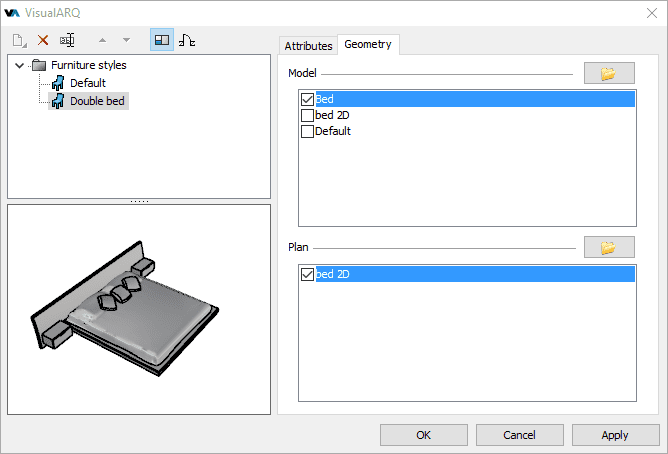Check the bed 2D checkbox under Model
Image resolution: width=668 pixels, height=454 pixels.
tap(307, 116)
